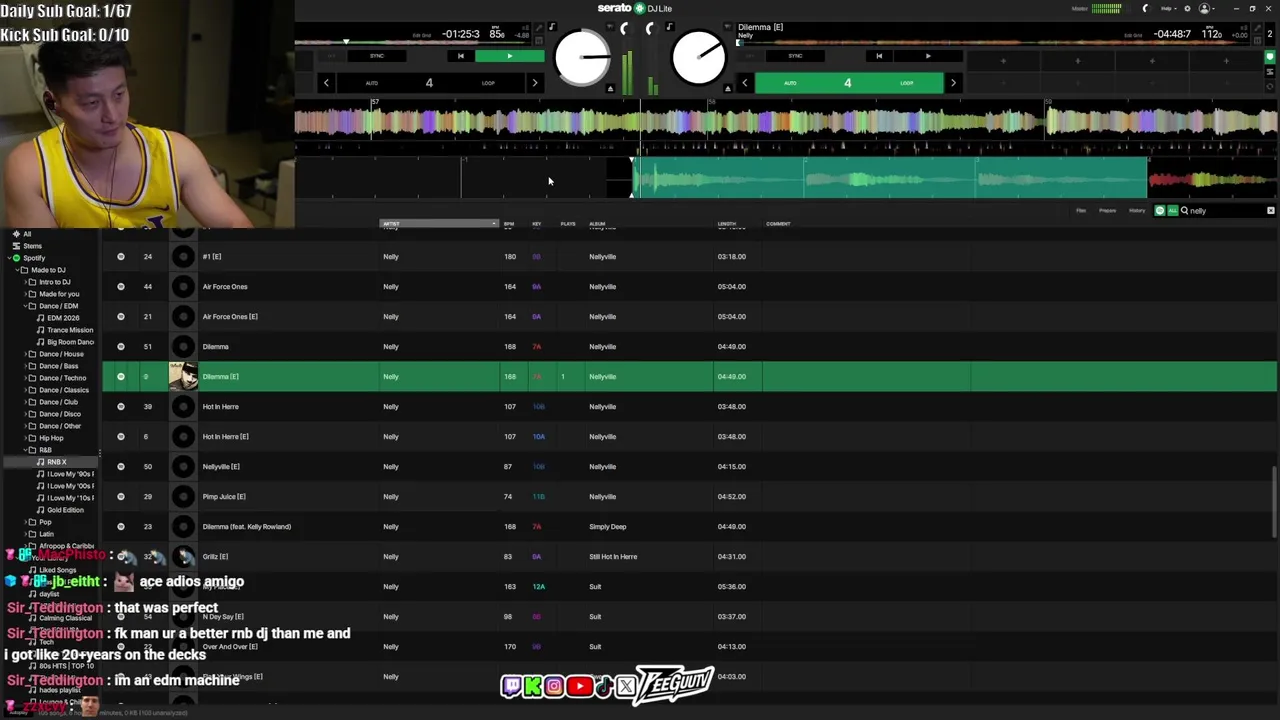The image size is (1280, 720).
Task: Open the Trance Mission playlist
Action: pyautogui.click(x=69, y=330)
